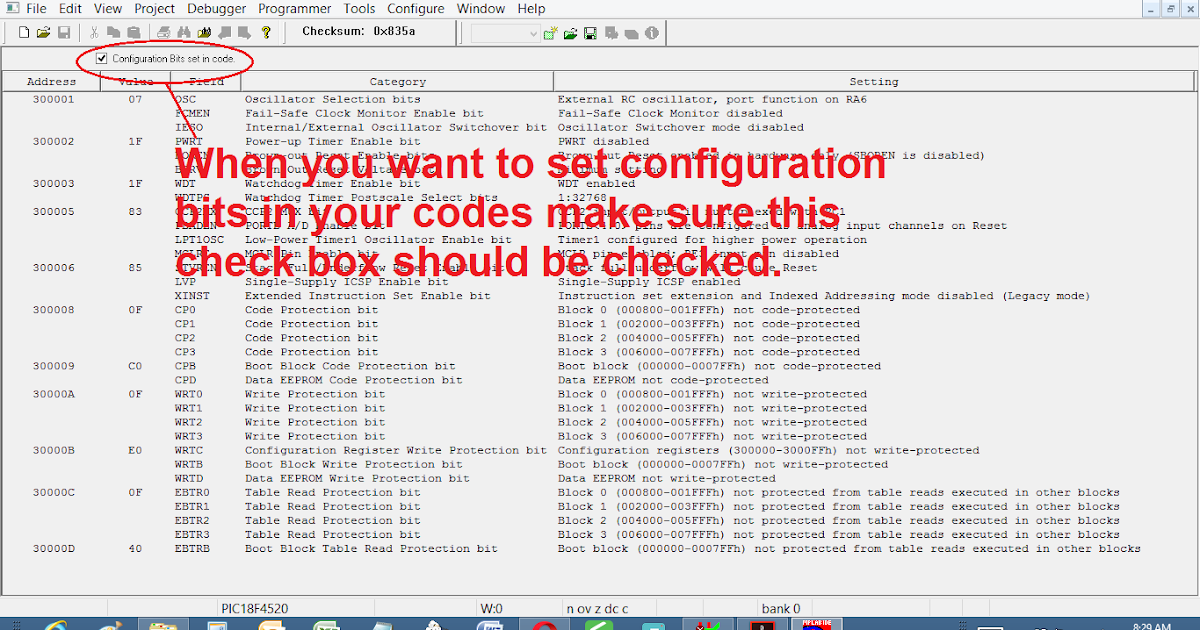Open the Debugger menu
Screen dimensions: 1200x630
(x=216, y=8)
